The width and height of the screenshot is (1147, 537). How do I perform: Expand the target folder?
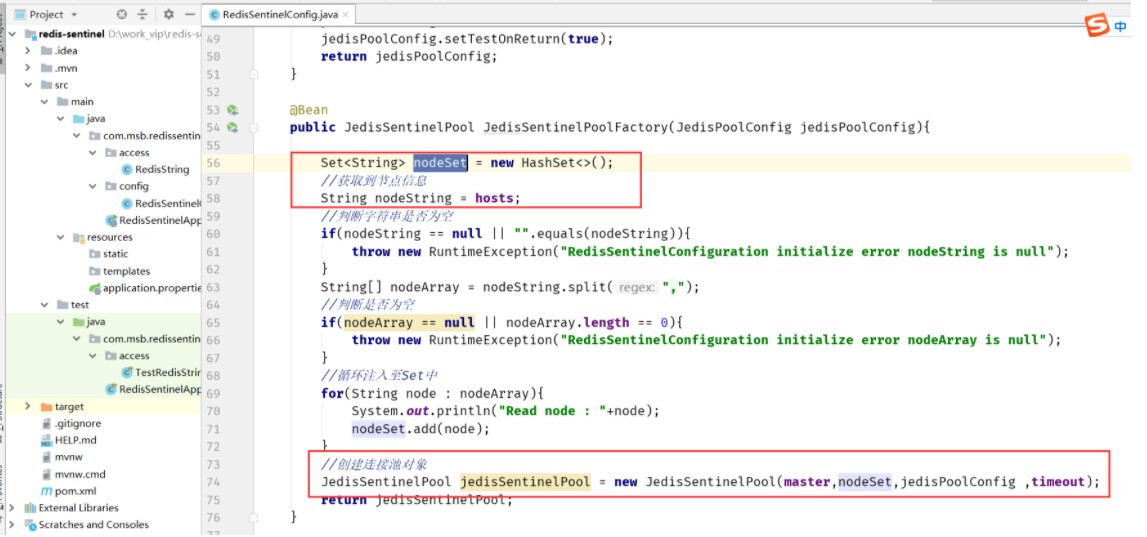(28, 407)
